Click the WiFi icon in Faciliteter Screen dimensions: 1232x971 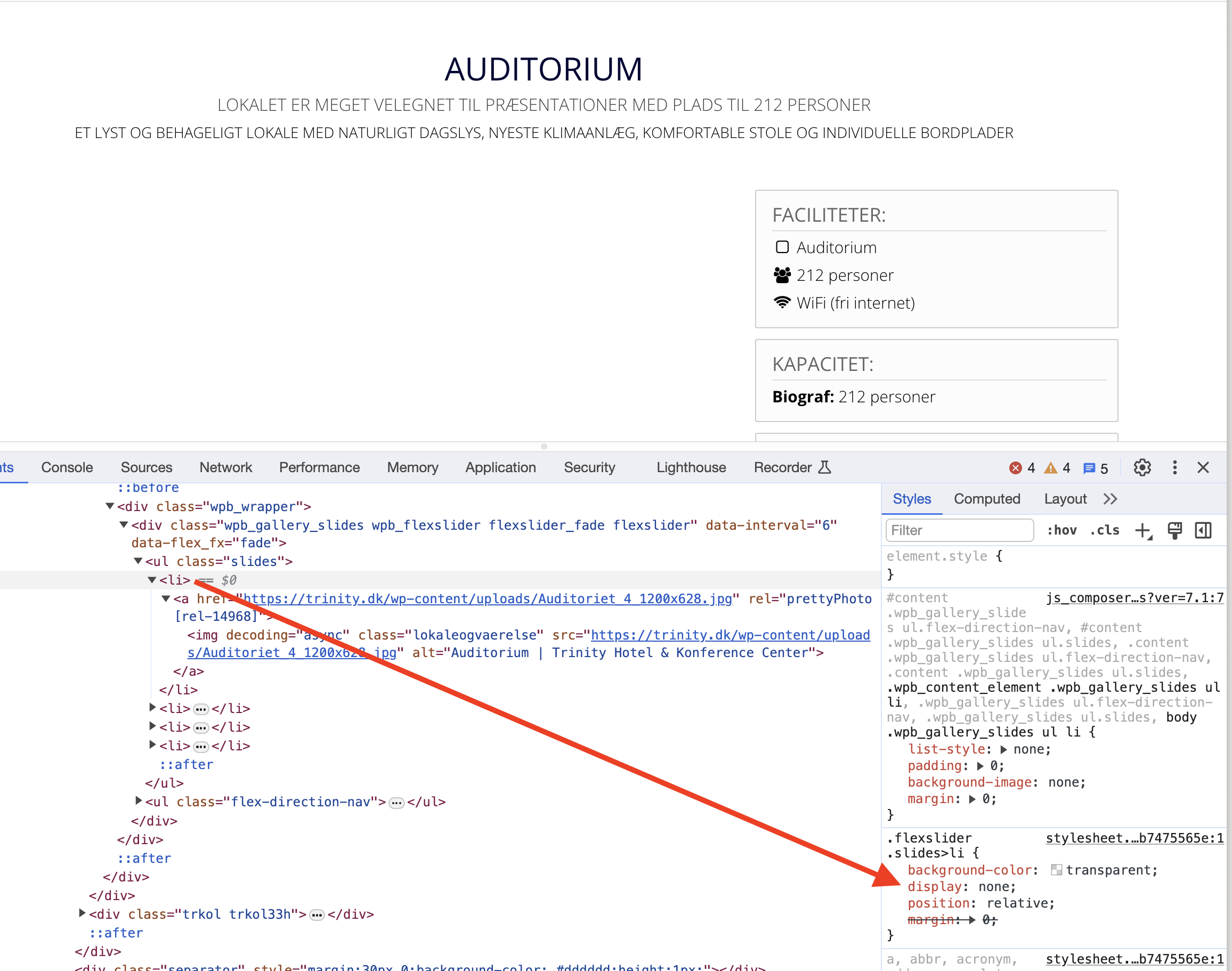pos(782,303)
